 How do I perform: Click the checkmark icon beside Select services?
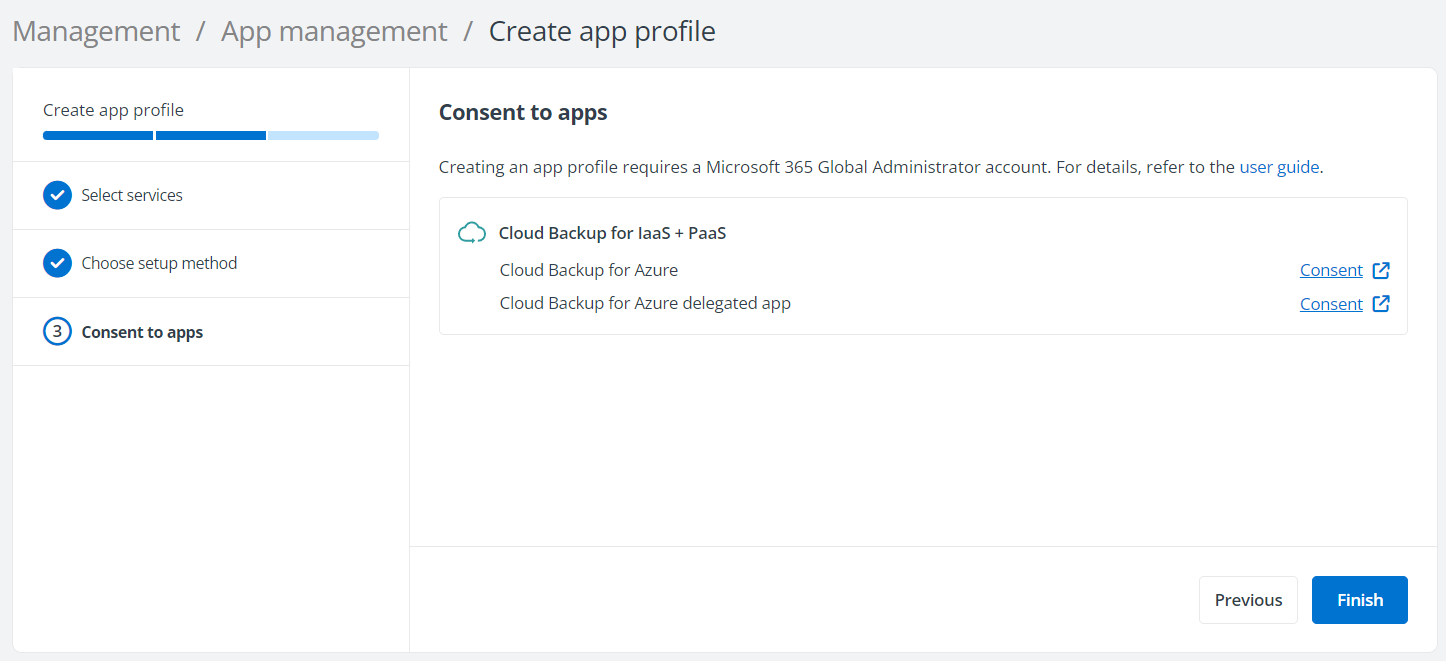[57, 195]
